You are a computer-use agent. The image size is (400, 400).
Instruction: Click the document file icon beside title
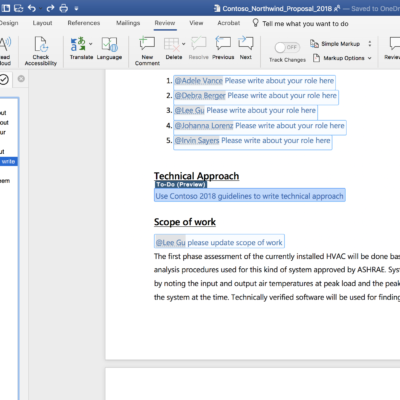[x=217, y=9]
